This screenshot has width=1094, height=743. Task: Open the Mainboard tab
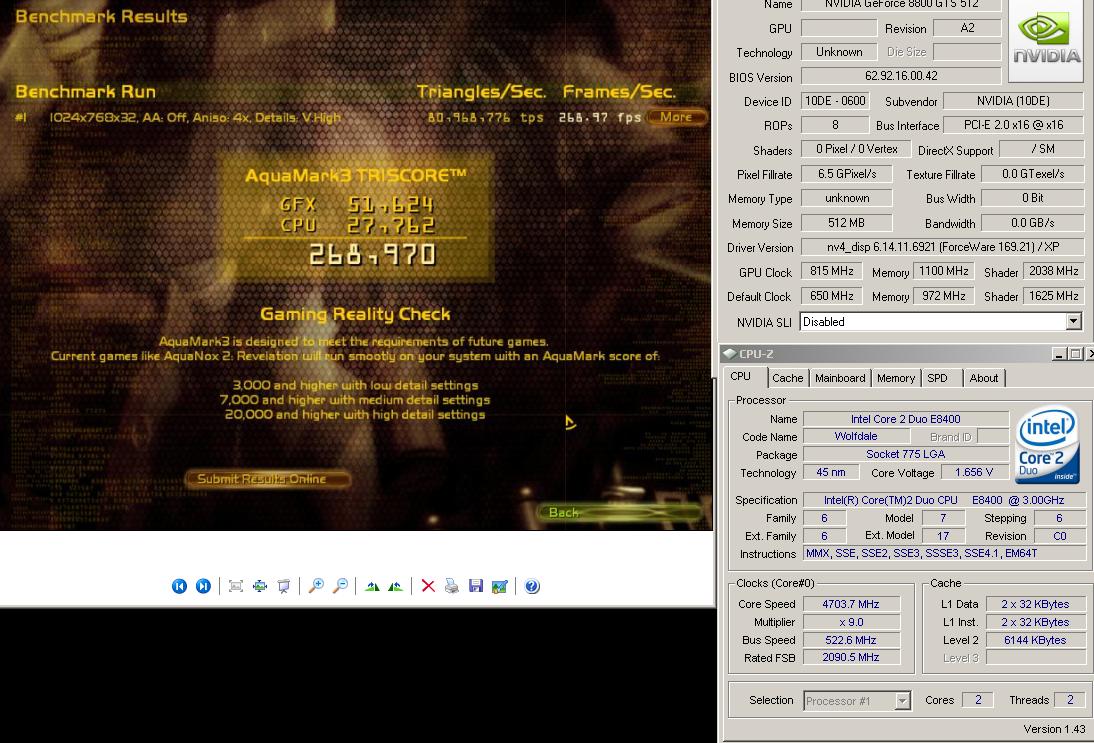[x=840, y=378]
